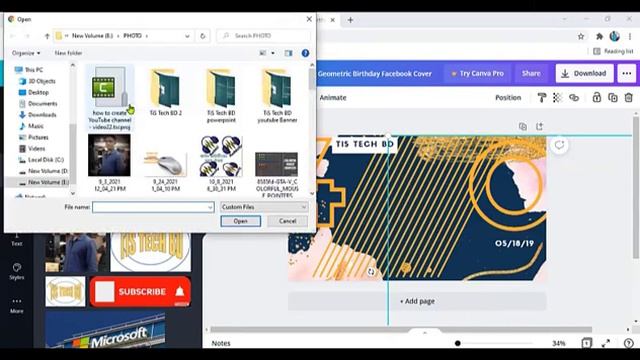Viewport: 640px width, 360px height.
Task: Click the Canva help question icon
Action: [629, 343]
